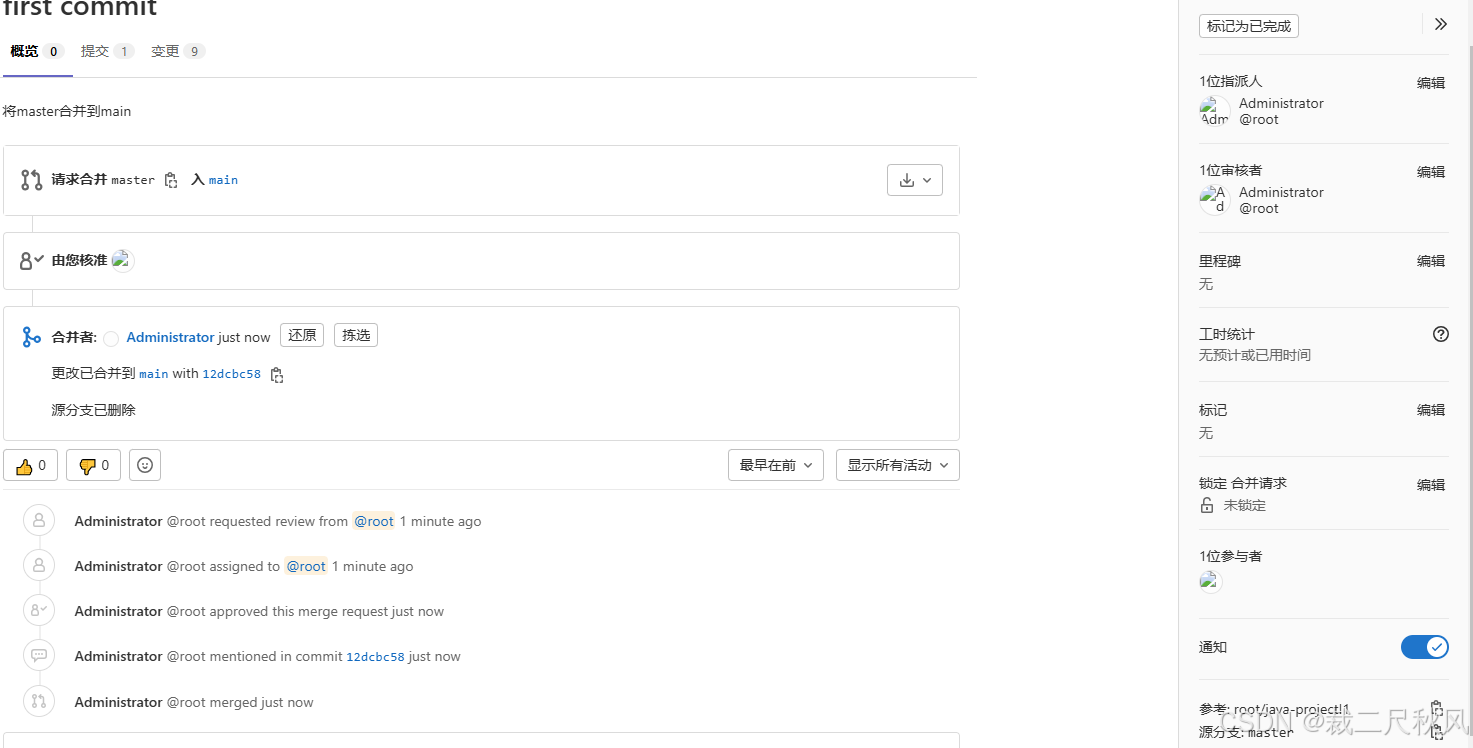The width and height of the screenshot is (1473, 748).
Task: Open the 工时统计 help question mark icon
Action: pos(1440,334)
